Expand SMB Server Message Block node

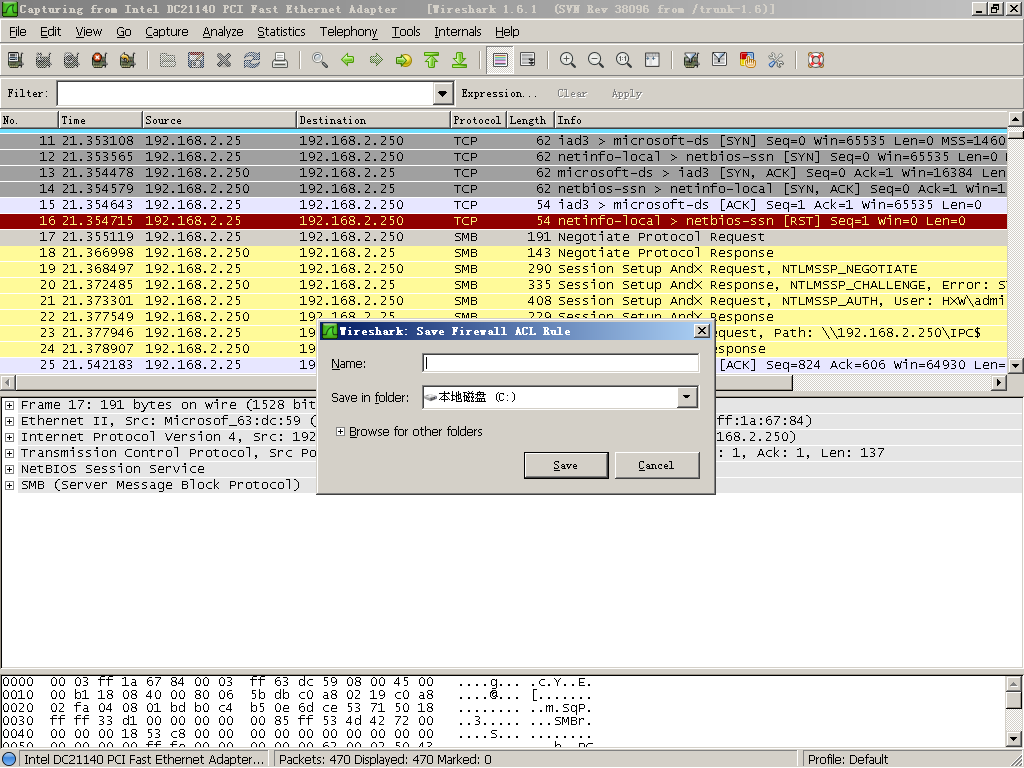pyautogui.click(x=9, y=485)
